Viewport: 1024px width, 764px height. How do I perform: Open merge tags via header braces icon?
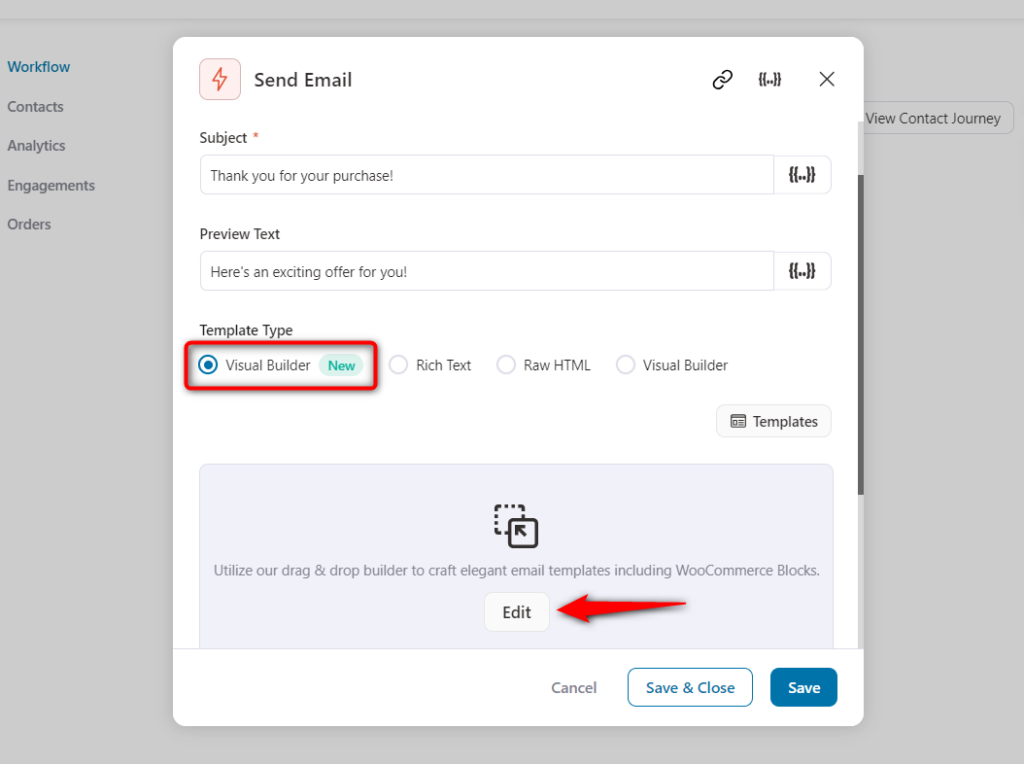click(770, 79)
